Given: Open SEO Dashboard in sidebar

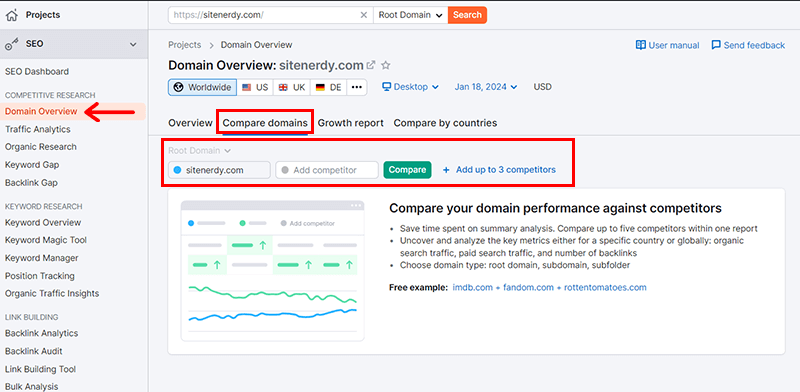Looking at the screenshot, I should point(37,71).
